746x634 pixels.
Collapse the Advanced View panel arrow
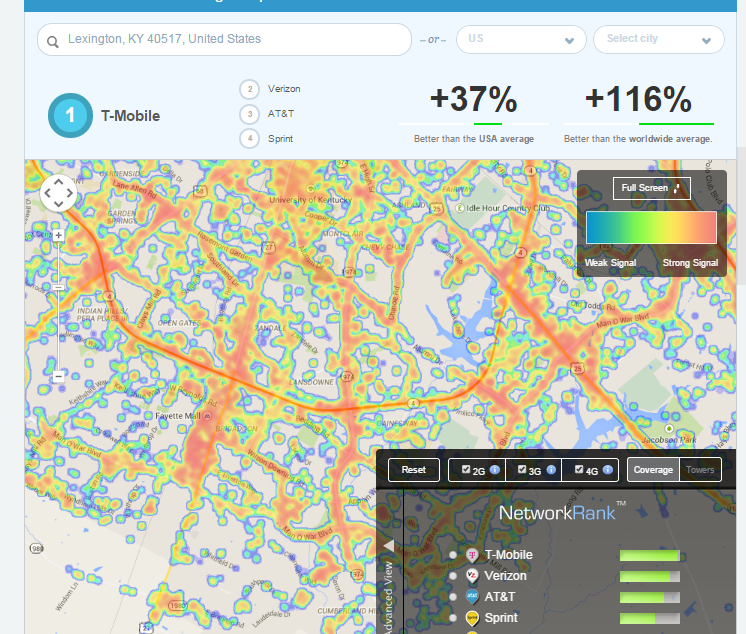pos(389,546)
